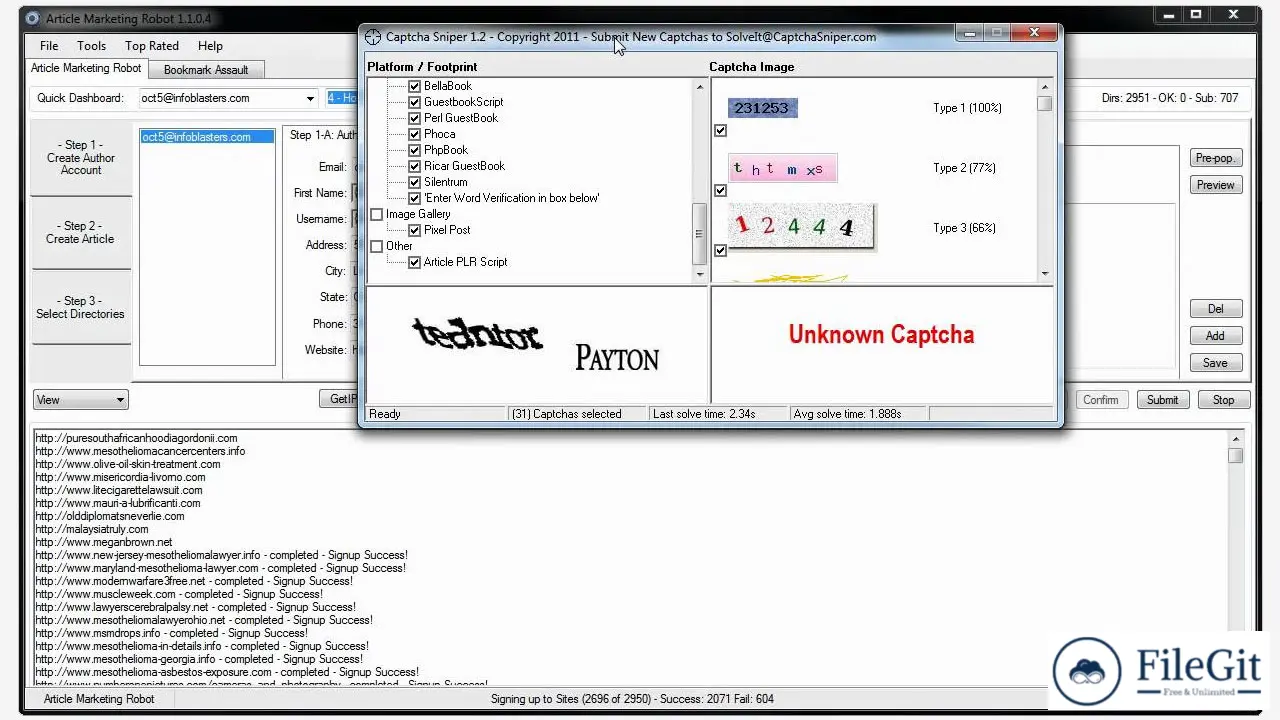Click the Enter Word Verification tree item
Screen dimensions: 1280x720
pos(512,198)
